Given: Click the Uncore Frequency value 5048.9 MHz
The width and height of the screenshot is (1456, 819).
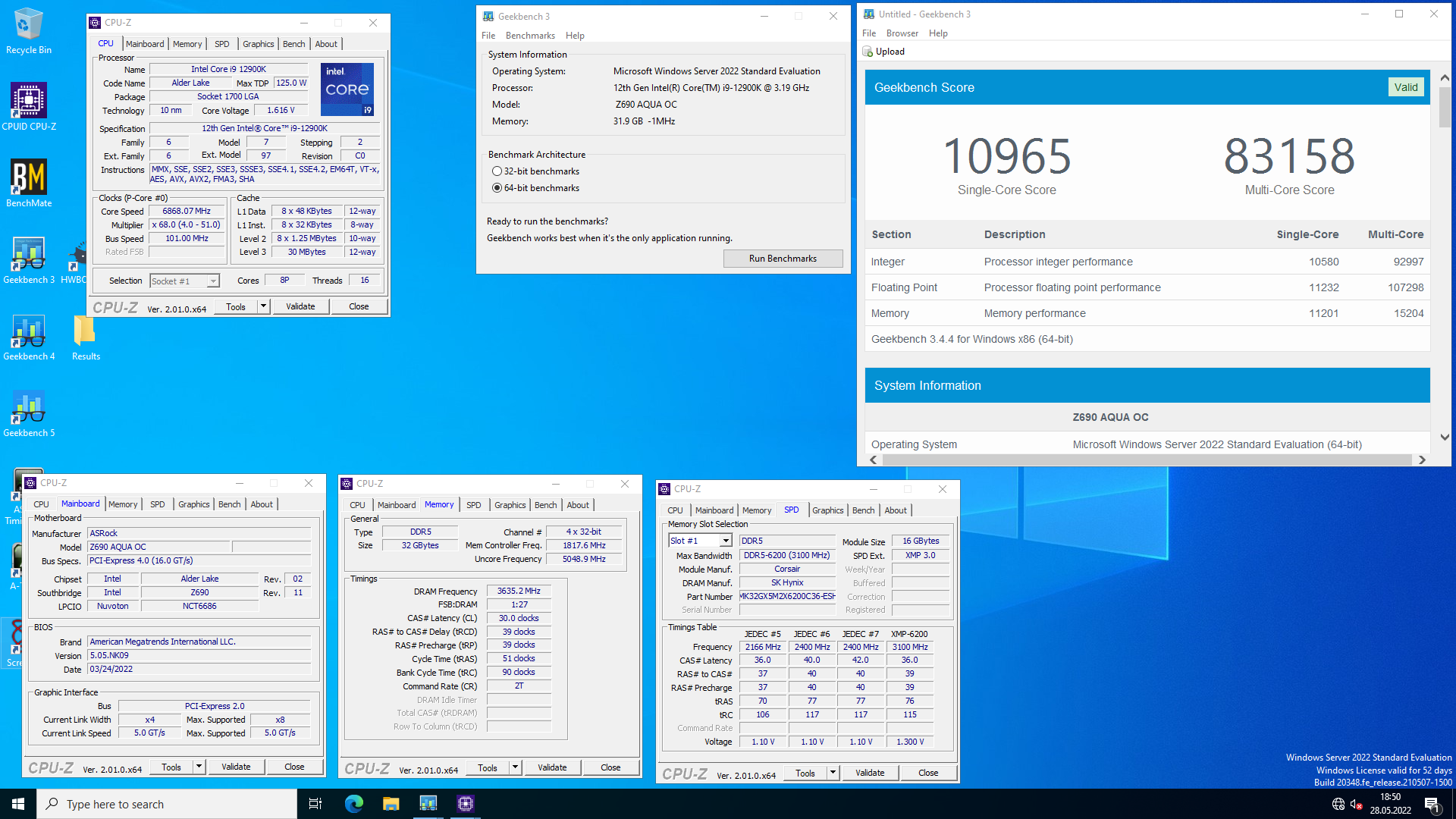Looking at the screenshot, I should pos(584,560).
